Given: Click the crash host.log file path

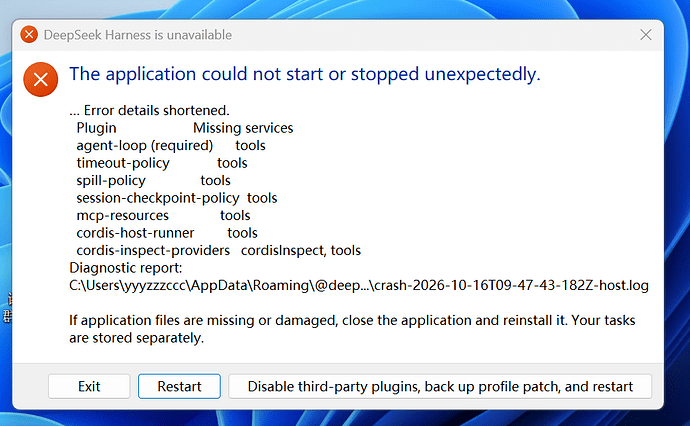Looking at the screenshot, I should 359,286.
